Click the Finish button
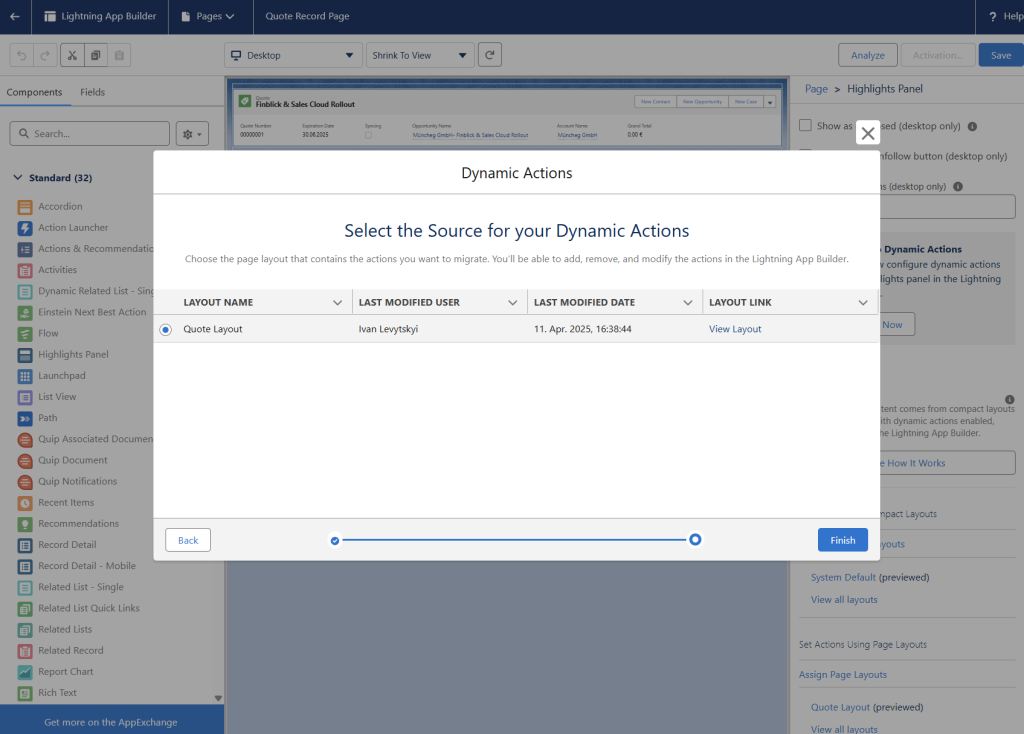The height and width of the screenshot is (734, 1024). point(842,540)
